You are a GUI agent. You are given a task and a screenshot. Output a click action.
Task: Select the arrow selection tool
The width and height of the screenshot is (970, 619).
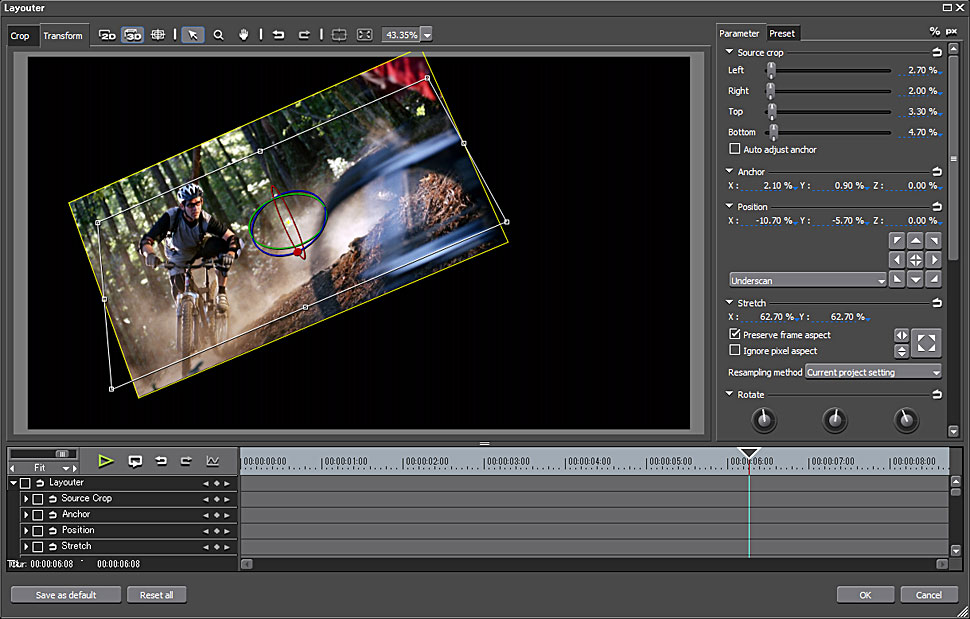(x=193, y=35)
